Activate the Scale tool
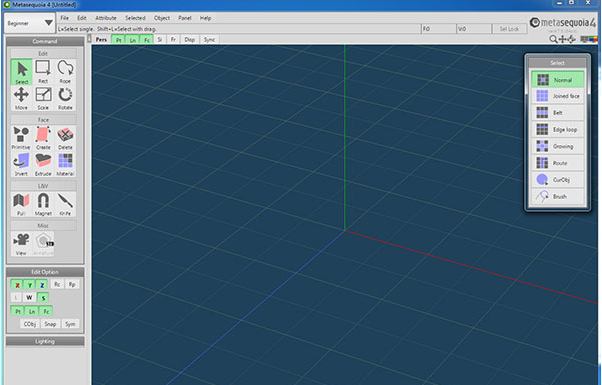Viewport: 602px width, 385px height. [43, 98]
